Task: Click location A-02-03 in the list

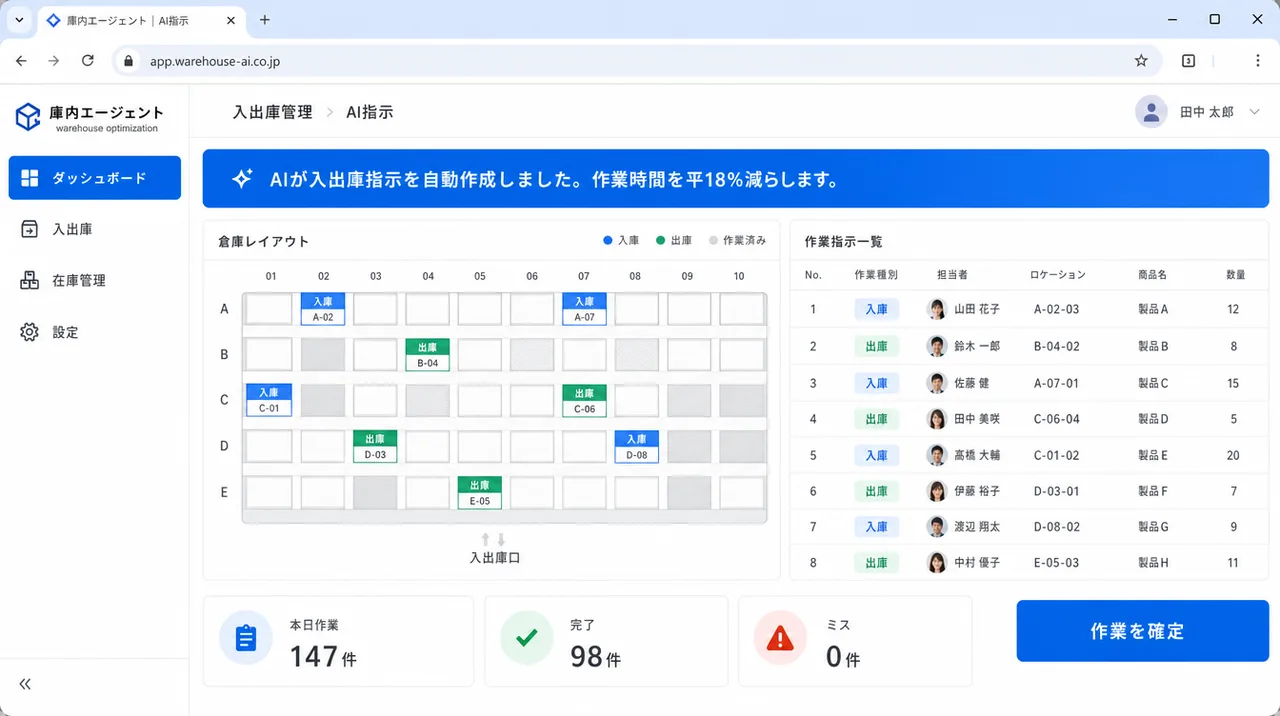Action: 1057,310
